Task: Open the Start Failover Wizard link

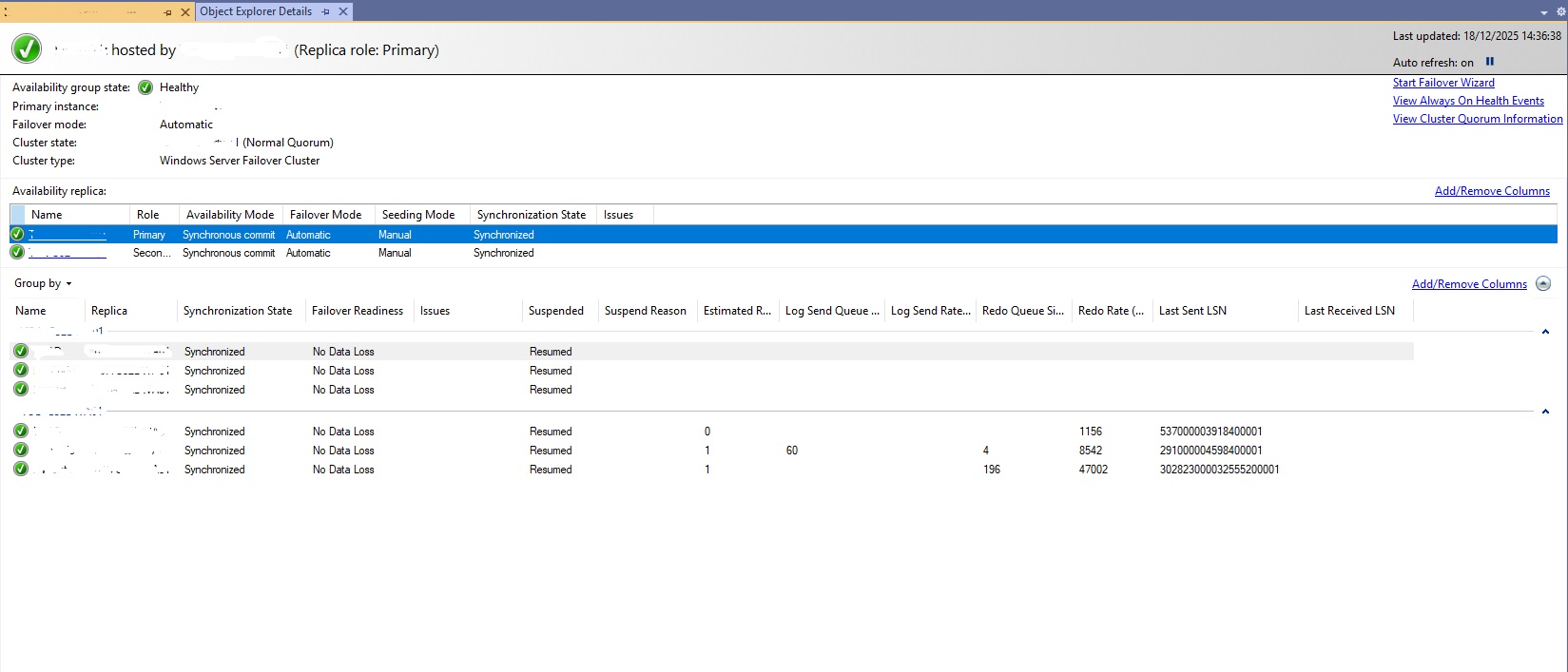Action: click(x=1443, y=83)
